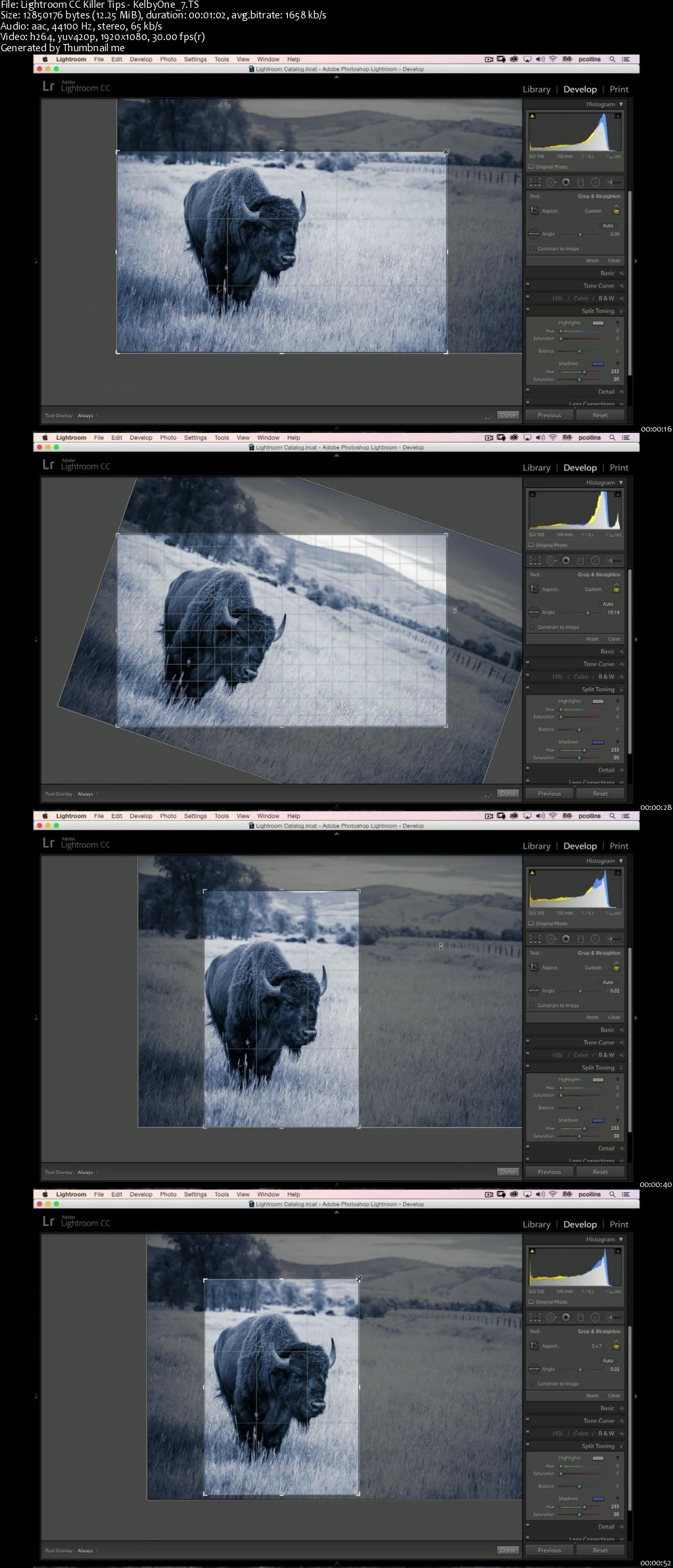Collapse Split Toning panel in the 00:00:16 frame
The height and width of the screenshot is (1568, 673).
[621, 311]
